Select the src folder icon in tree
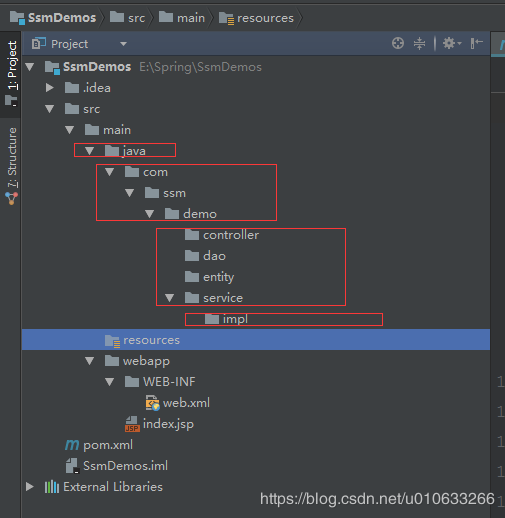505x518 pixels. pyautogui.click(x=72, y=109)
